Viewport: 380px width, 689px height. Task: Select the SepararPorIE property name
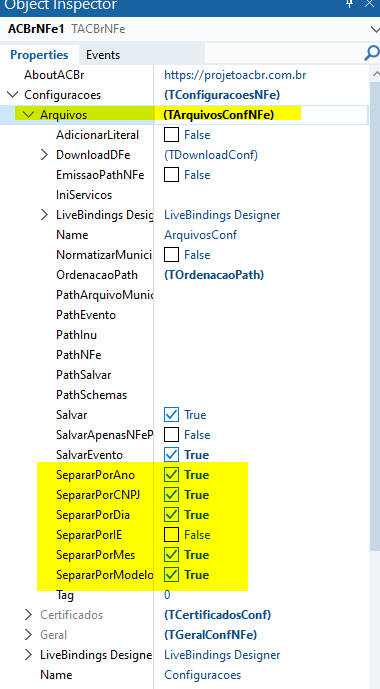[x=89, y=535]
